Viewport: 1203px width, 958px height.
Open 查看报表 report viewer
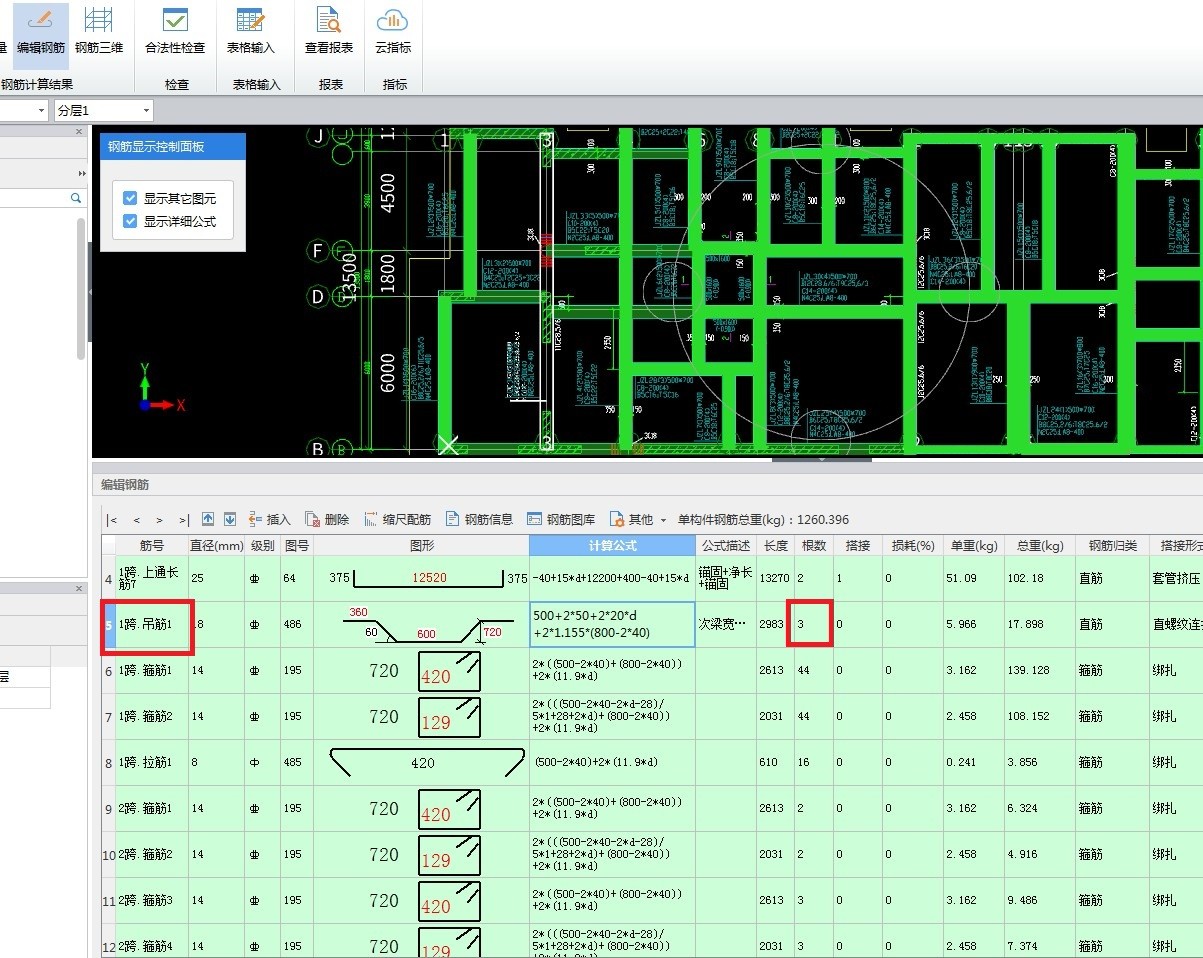(329, 32)
